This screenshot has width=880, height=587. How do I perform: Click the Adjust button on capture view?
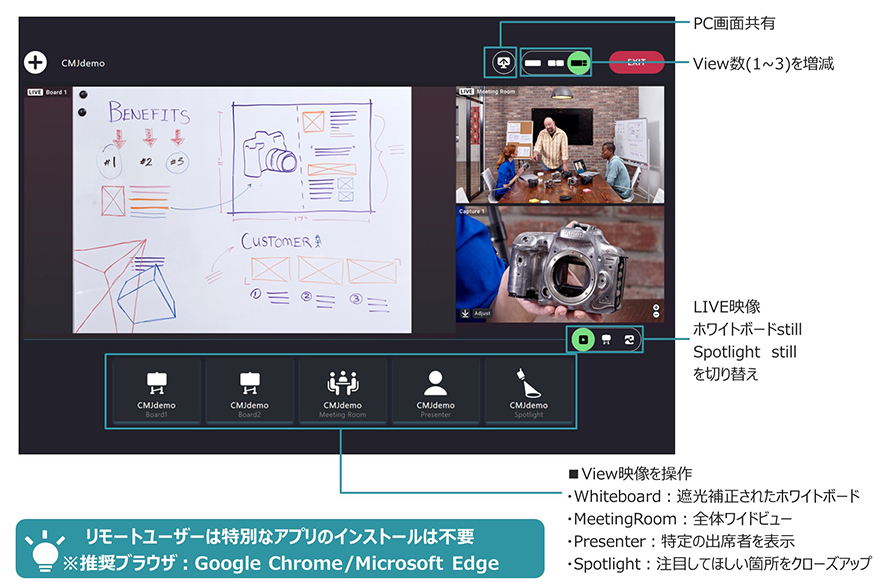pyautogui.click(x=482, y=313)
